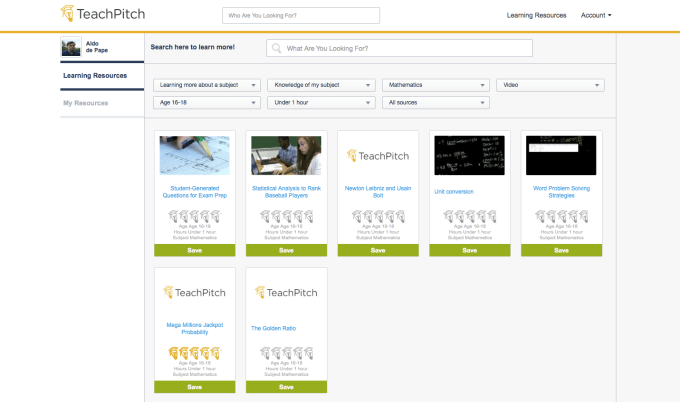Expand the Under 1 hour dropdown
Screen dimensions: 680x402
pos(321,102)
